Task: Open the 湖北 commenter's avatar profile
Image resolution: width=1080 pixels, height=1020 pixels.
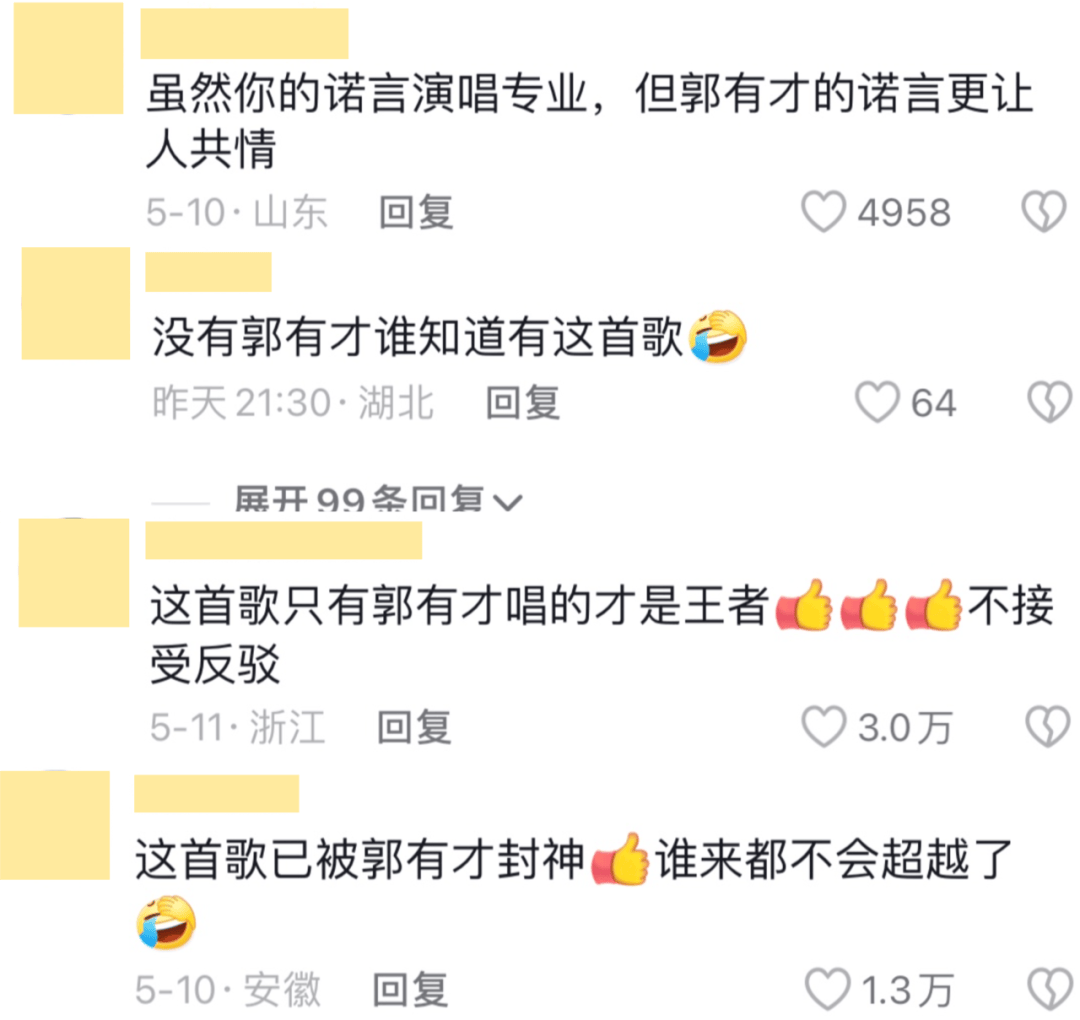Action: coord(76,303)
